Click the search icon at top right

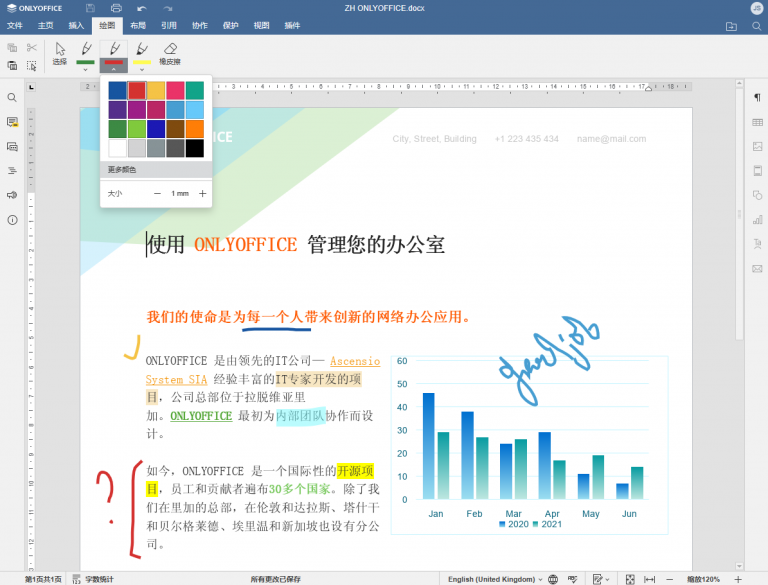[757, 26]
